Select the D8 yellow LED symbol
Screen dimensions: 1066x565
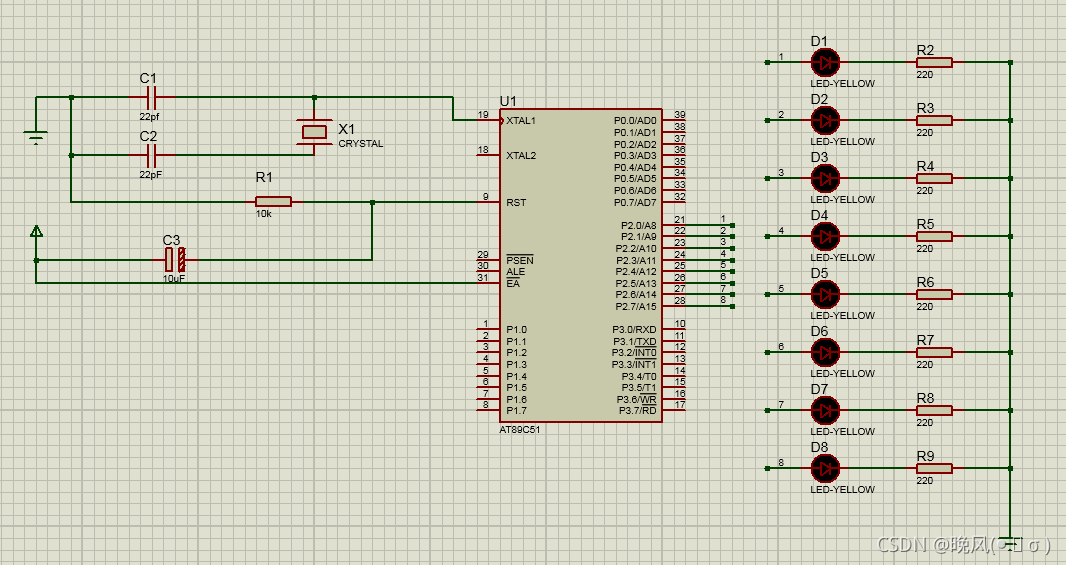(825, 468)
